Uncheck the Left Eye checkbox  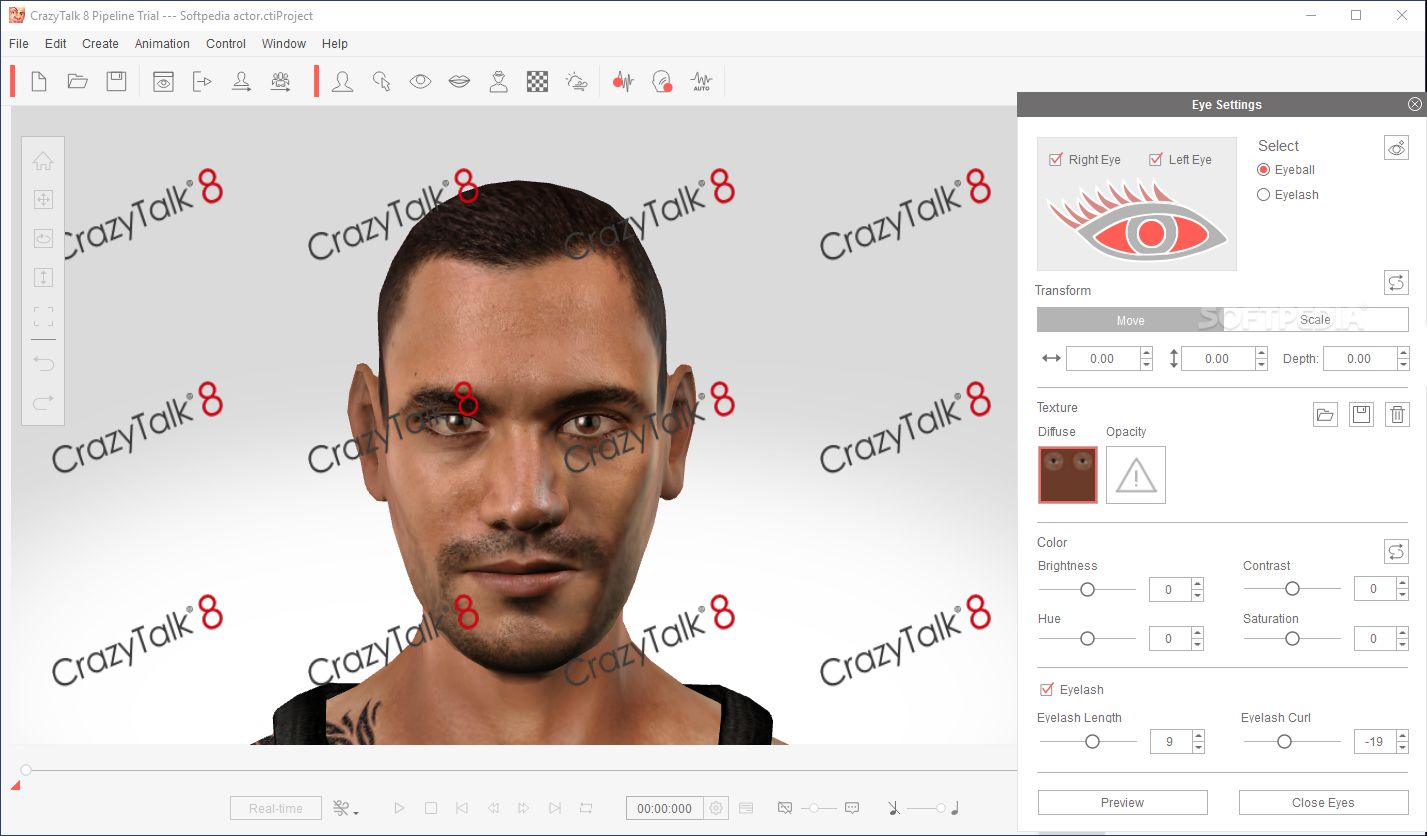pyautogui.click(x=1155, y=159)
